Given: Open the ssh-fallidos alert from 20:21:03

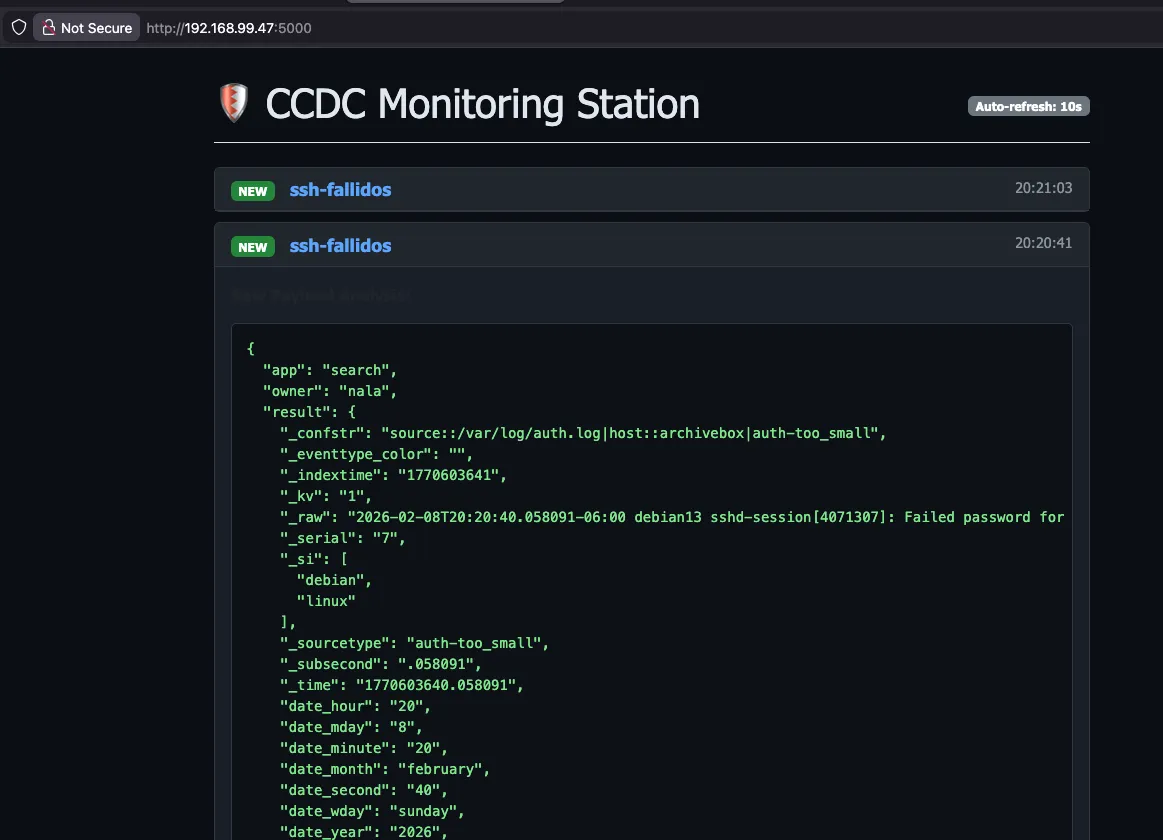Looking at the screenshot, I should (340, 190).
